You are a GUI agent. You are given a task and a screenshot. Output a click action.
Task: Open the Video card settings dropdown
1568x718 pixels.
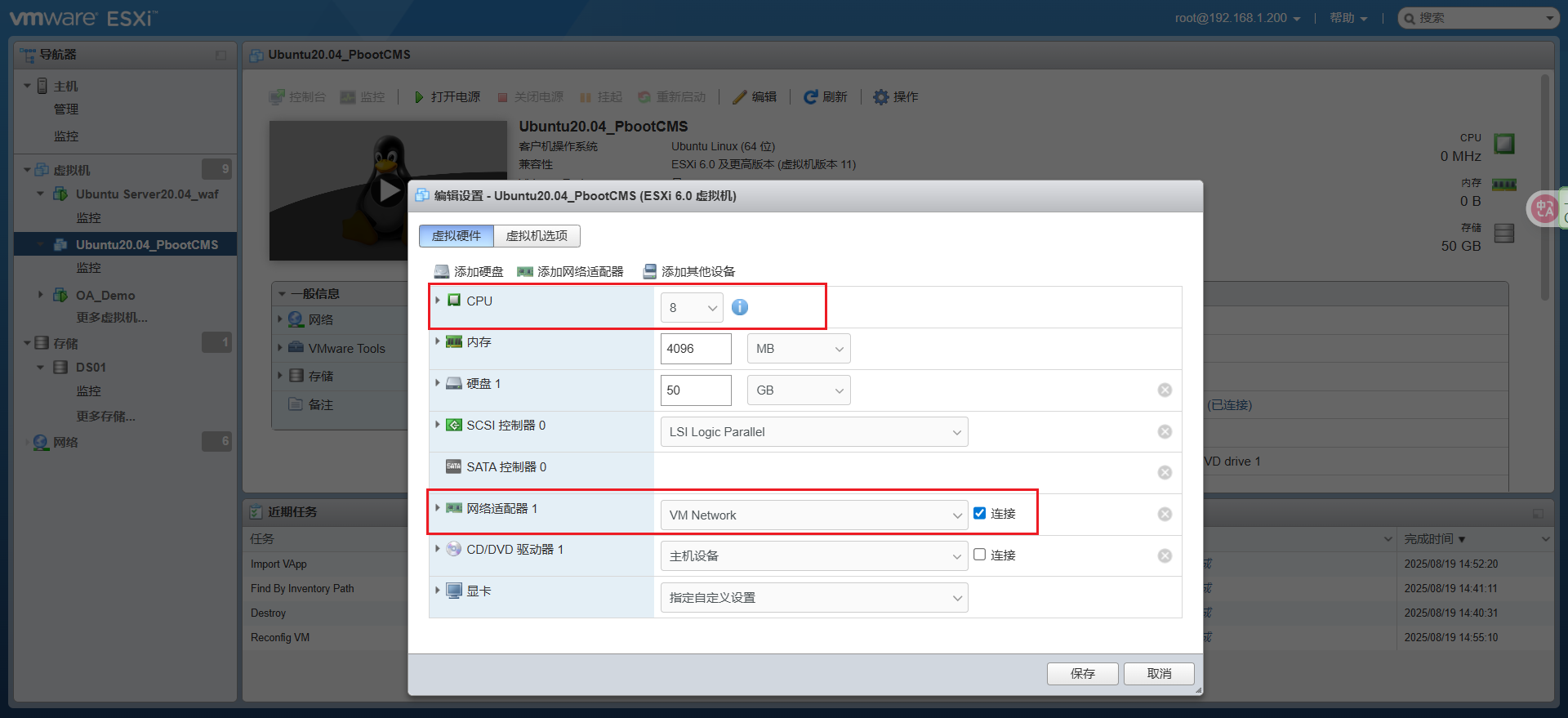click(x=814, y=598)
